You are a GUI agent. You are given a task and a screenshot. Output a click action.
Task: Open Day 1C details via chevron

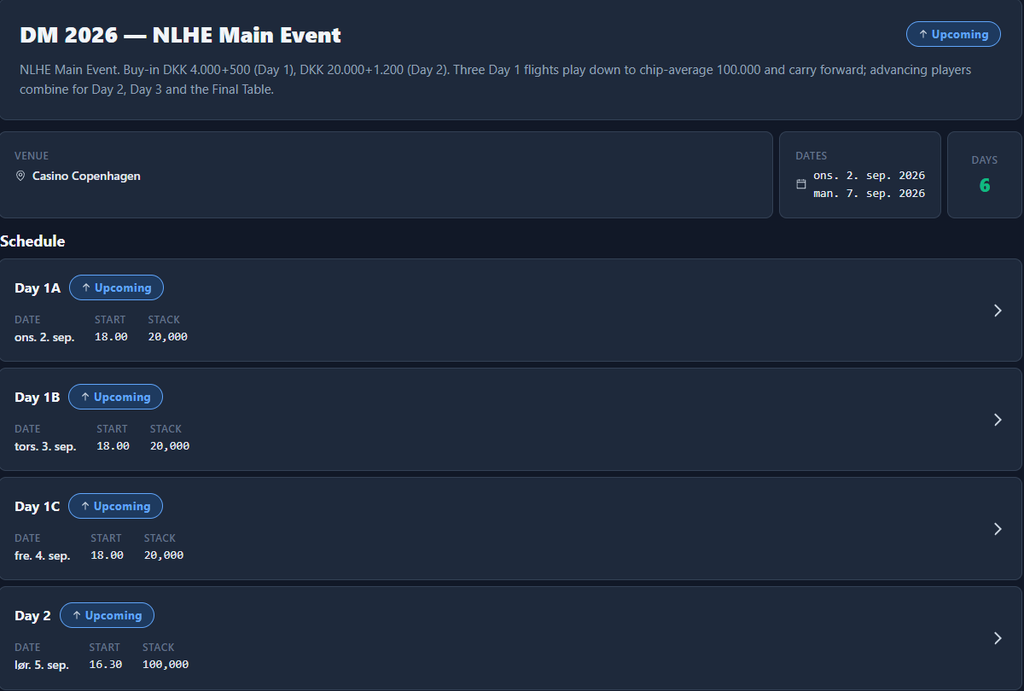(x=997, y=528)
